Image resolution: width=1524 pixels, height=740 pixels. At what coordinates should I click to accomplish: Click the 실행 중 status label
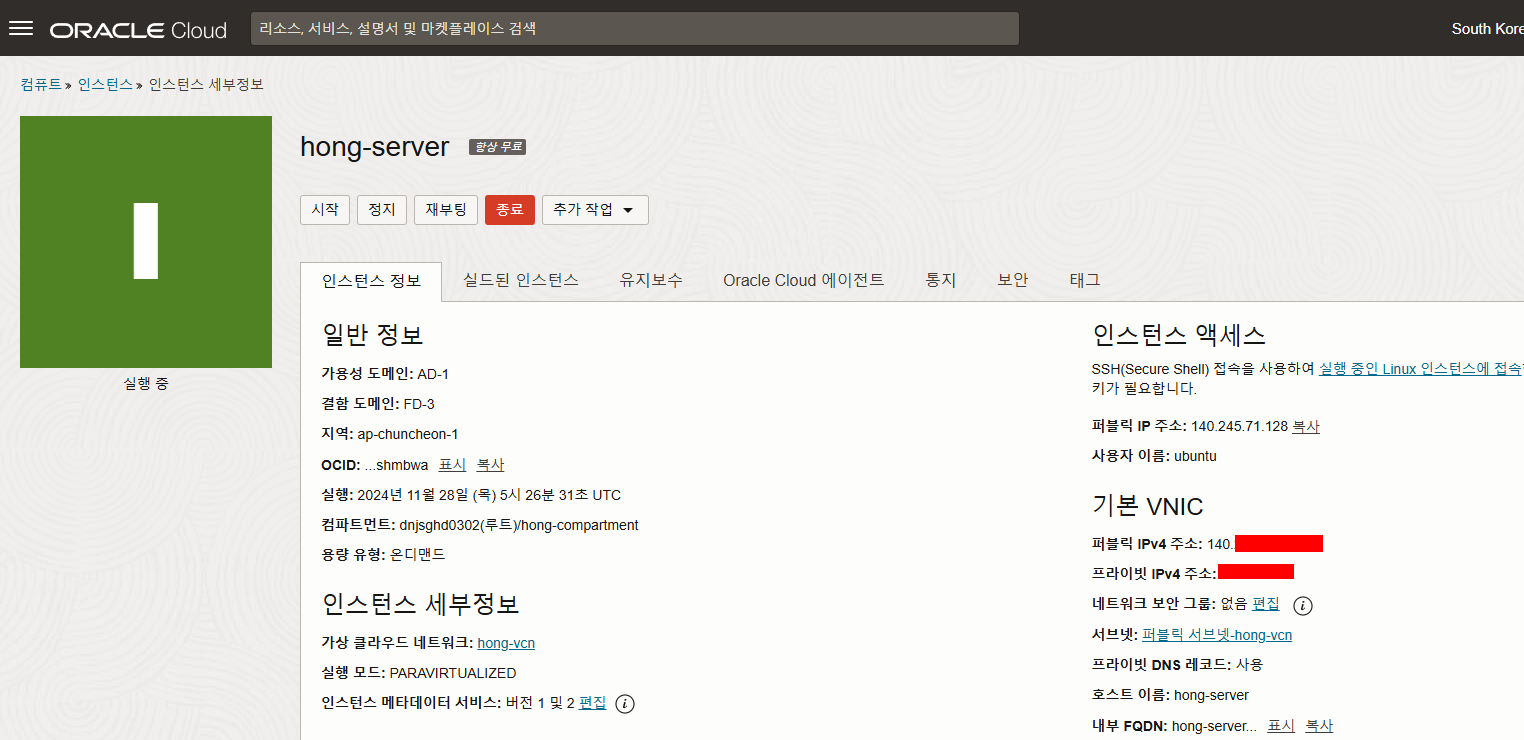[x=146, y=383]
